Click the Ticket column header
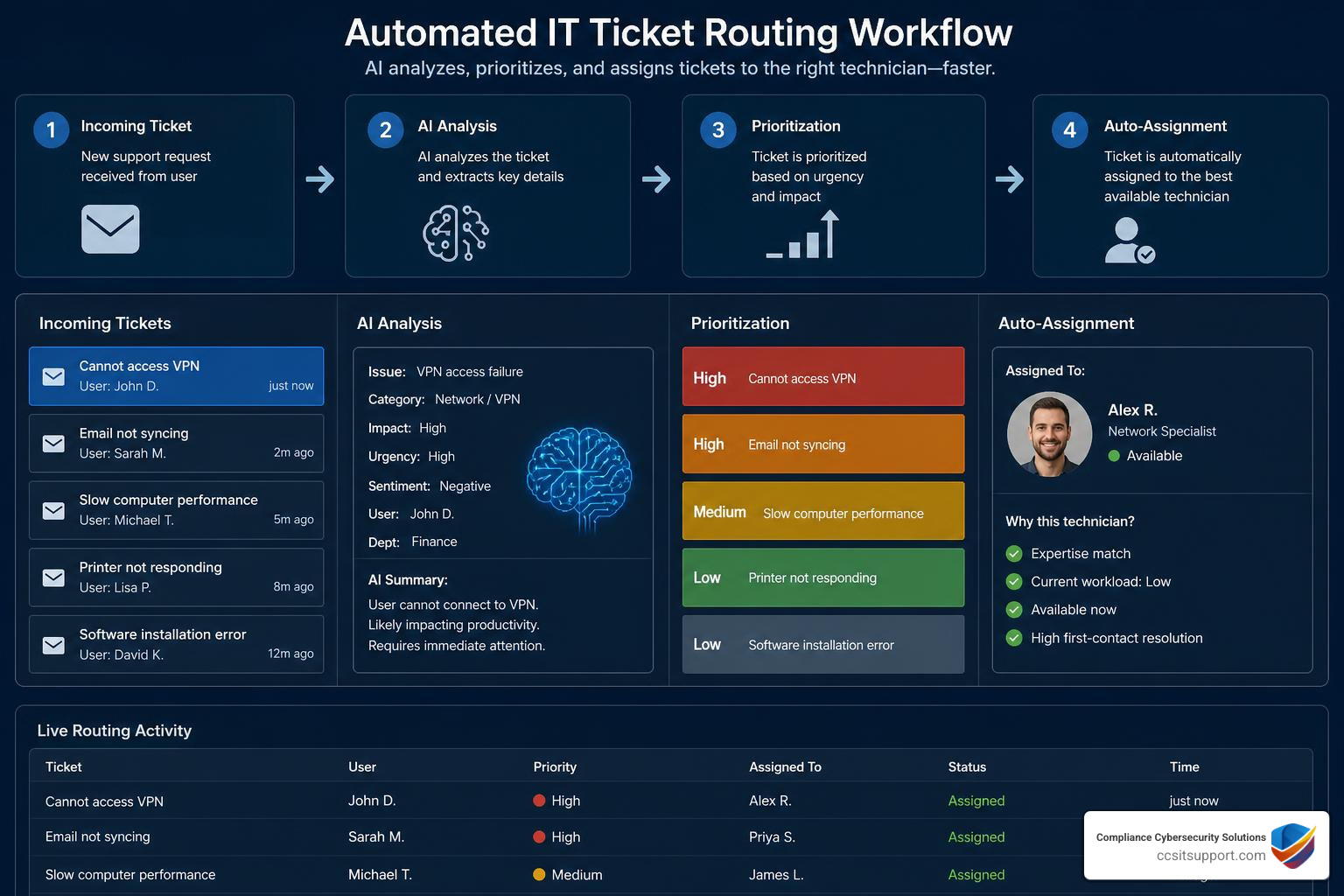Viewport: 1344px width, 896px height. [64, 766]
